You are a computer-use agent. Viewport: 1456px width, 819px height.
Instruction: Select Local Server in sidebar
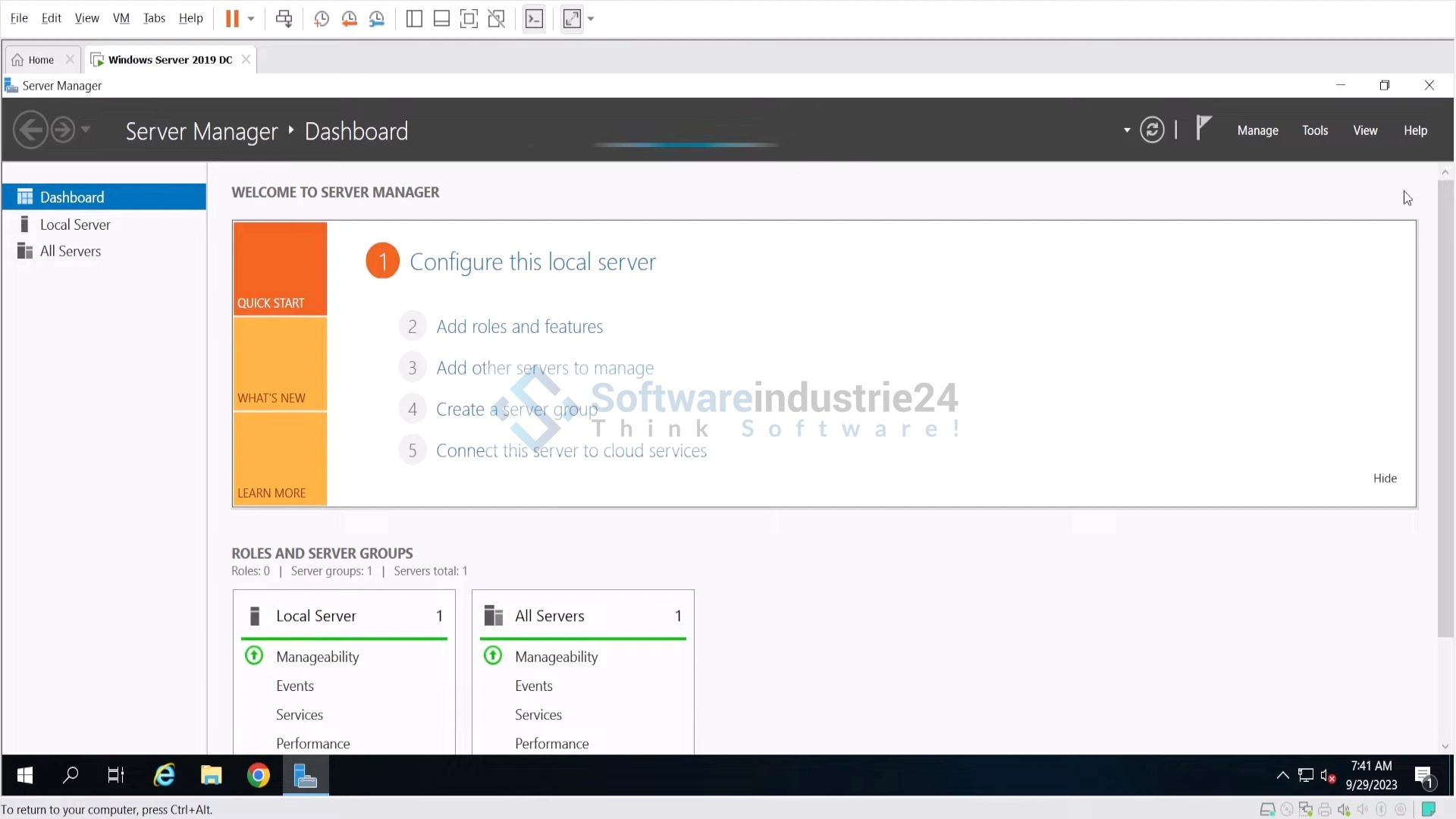[75, 224]
